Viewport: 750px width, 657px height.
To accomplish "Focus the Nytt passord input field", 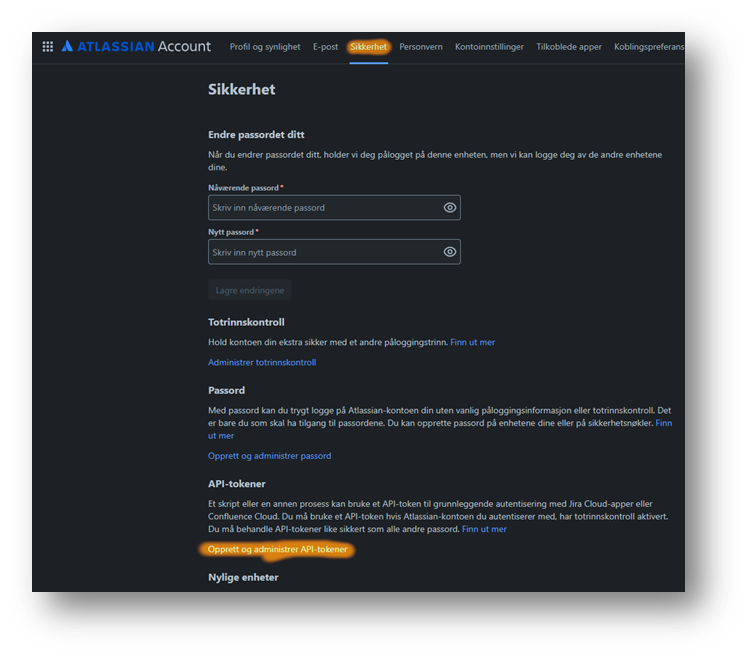I will [323, 252].
